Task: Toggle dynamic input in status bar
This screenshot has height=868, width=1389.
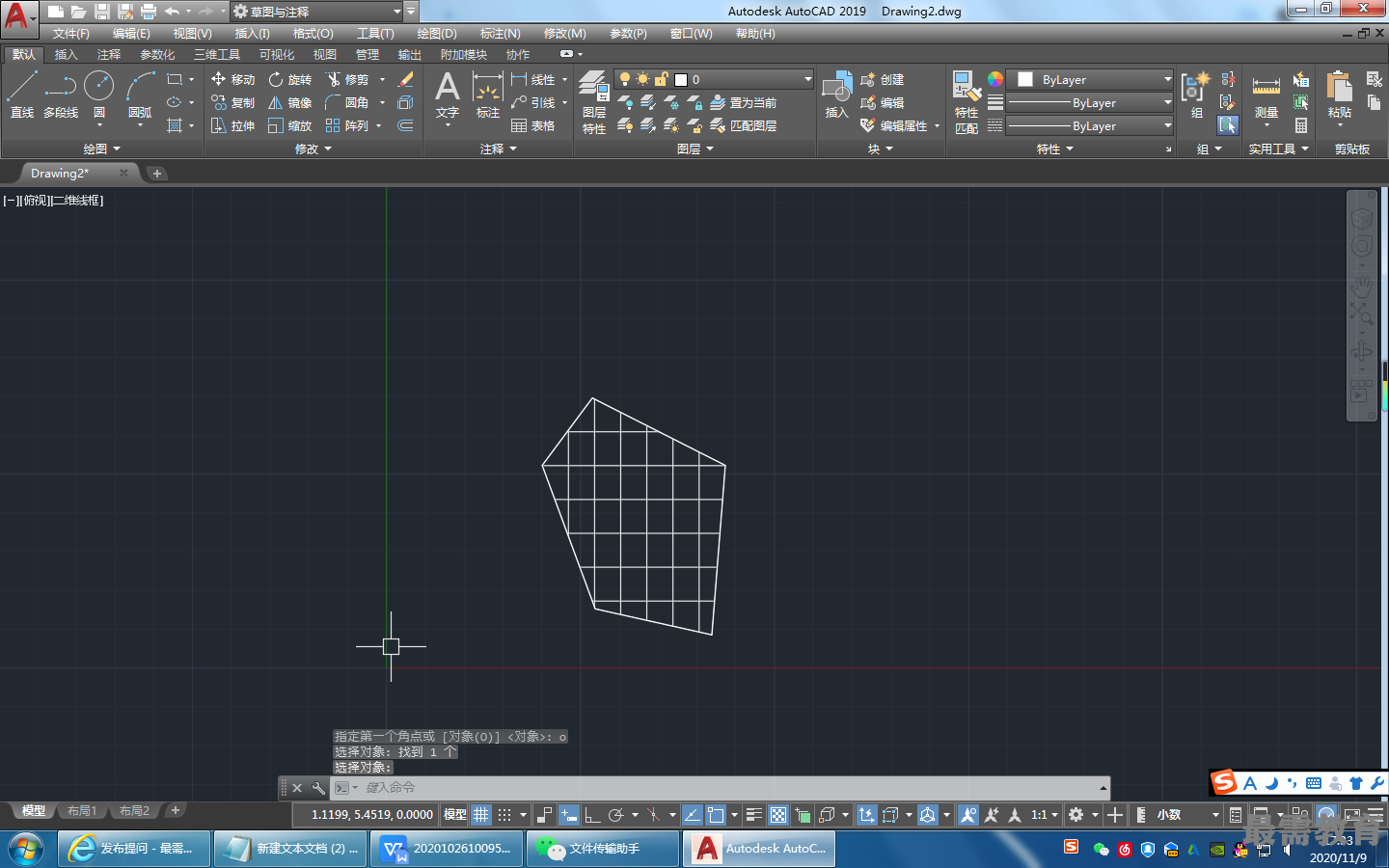Action: coord(569,815)
